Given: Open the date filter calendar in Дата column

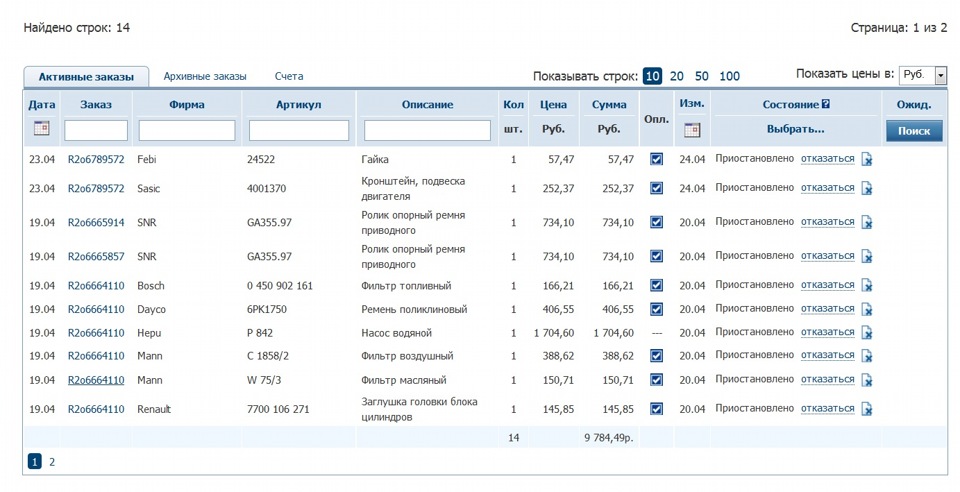Looking at the screenshot, I should point(41,129).
